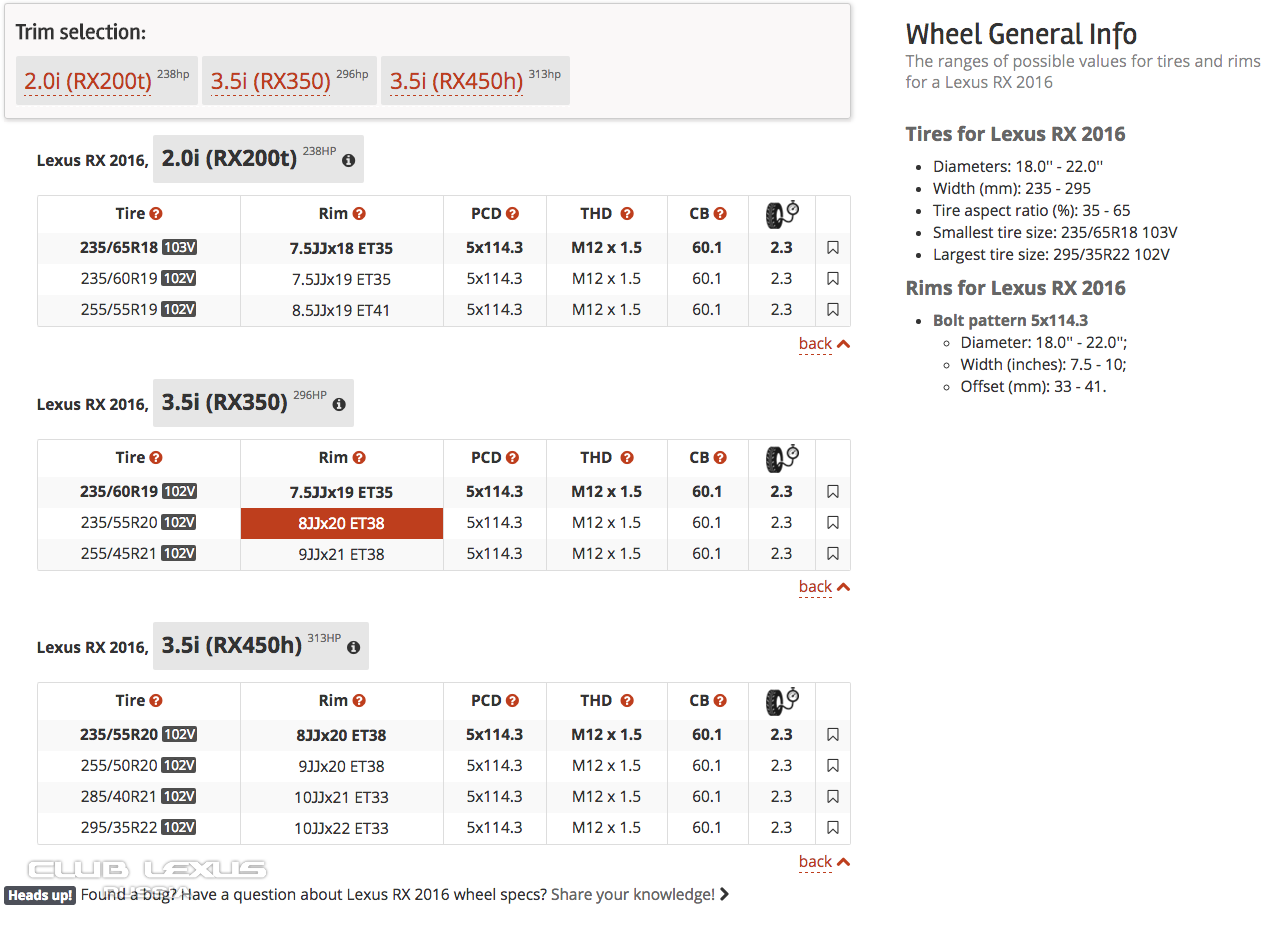
Task: Click tire pressure icon in RX450h table header
Action: pyautogui.click(x=782, y=700)
